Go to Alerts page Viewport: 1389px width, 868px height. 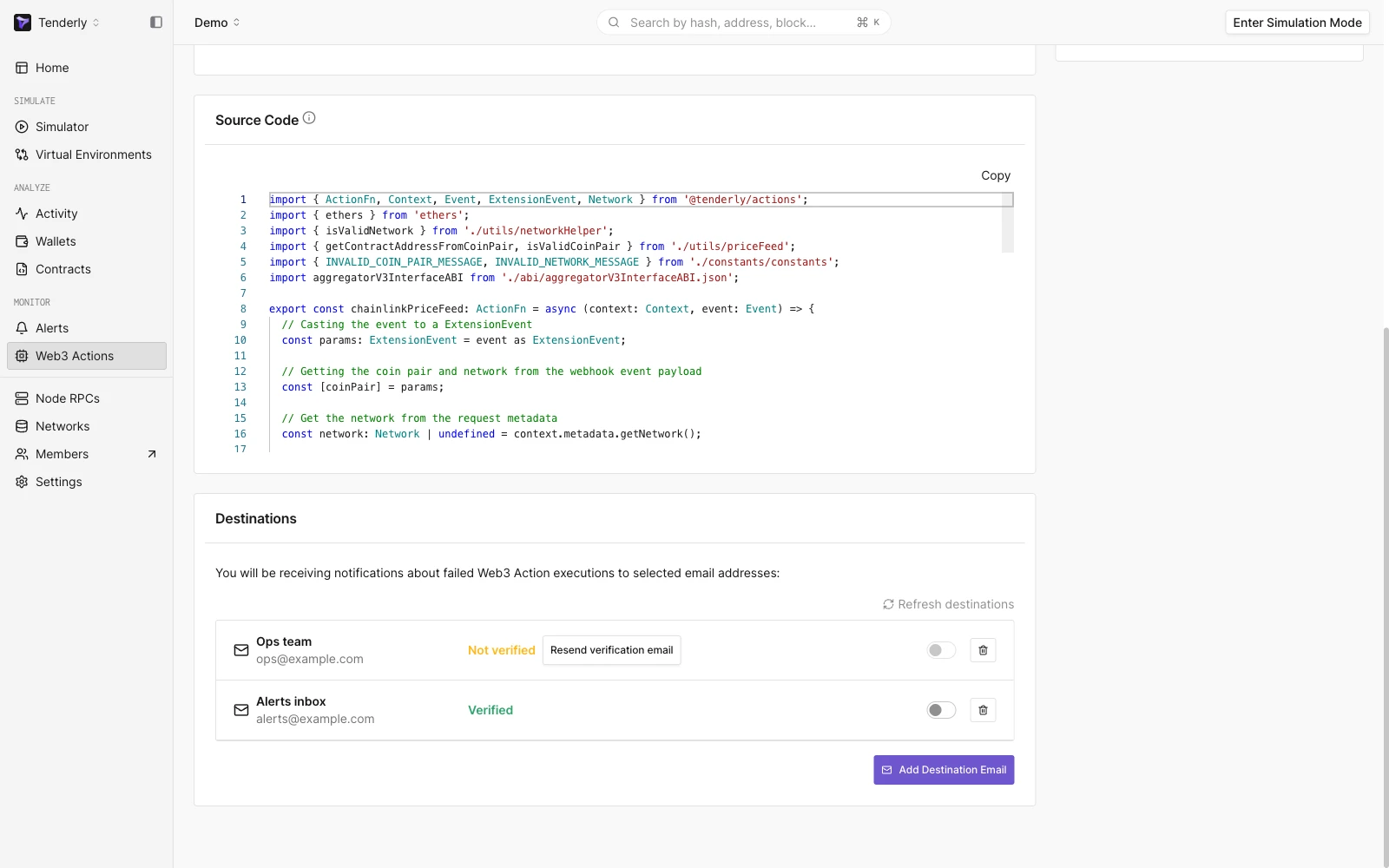point(86,328)
